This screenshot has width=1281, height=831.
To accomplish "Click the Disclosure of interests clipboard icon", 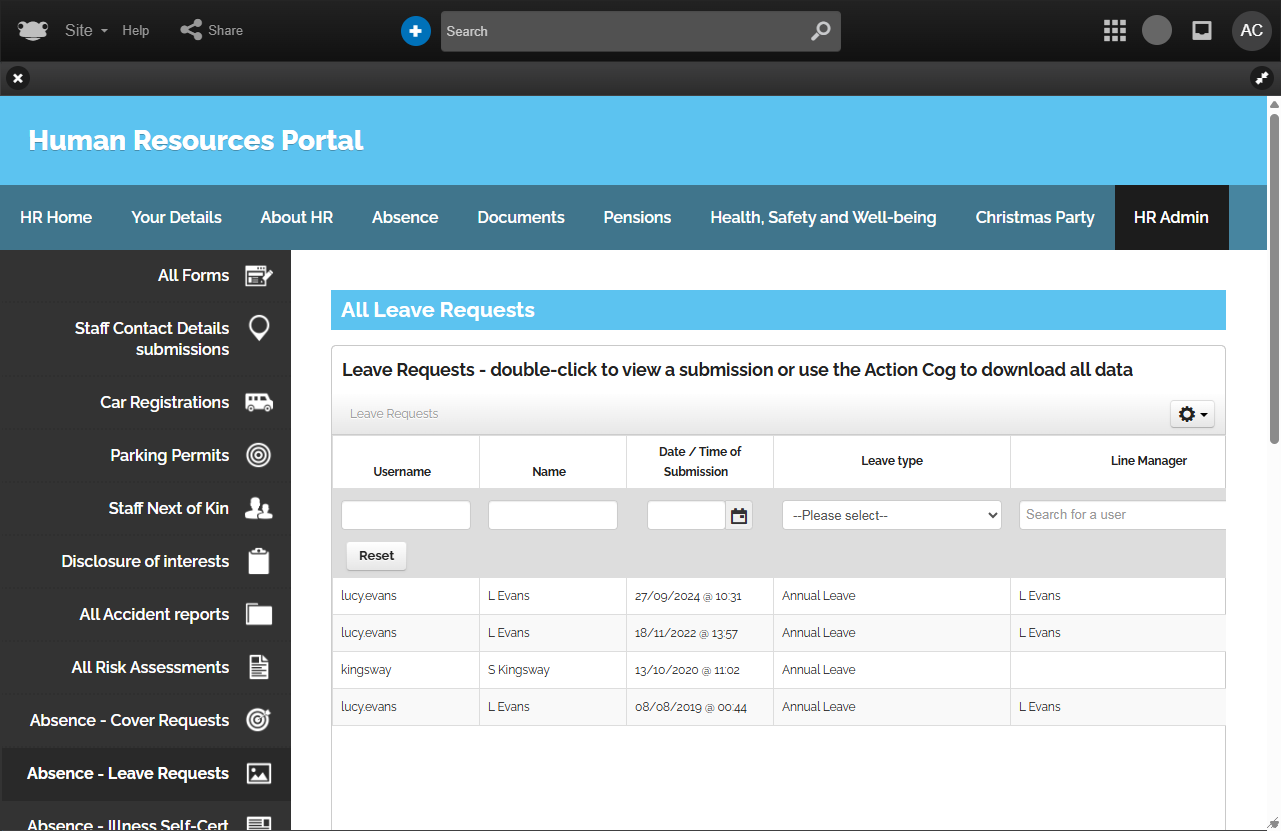I will click(x=259, y=562).
